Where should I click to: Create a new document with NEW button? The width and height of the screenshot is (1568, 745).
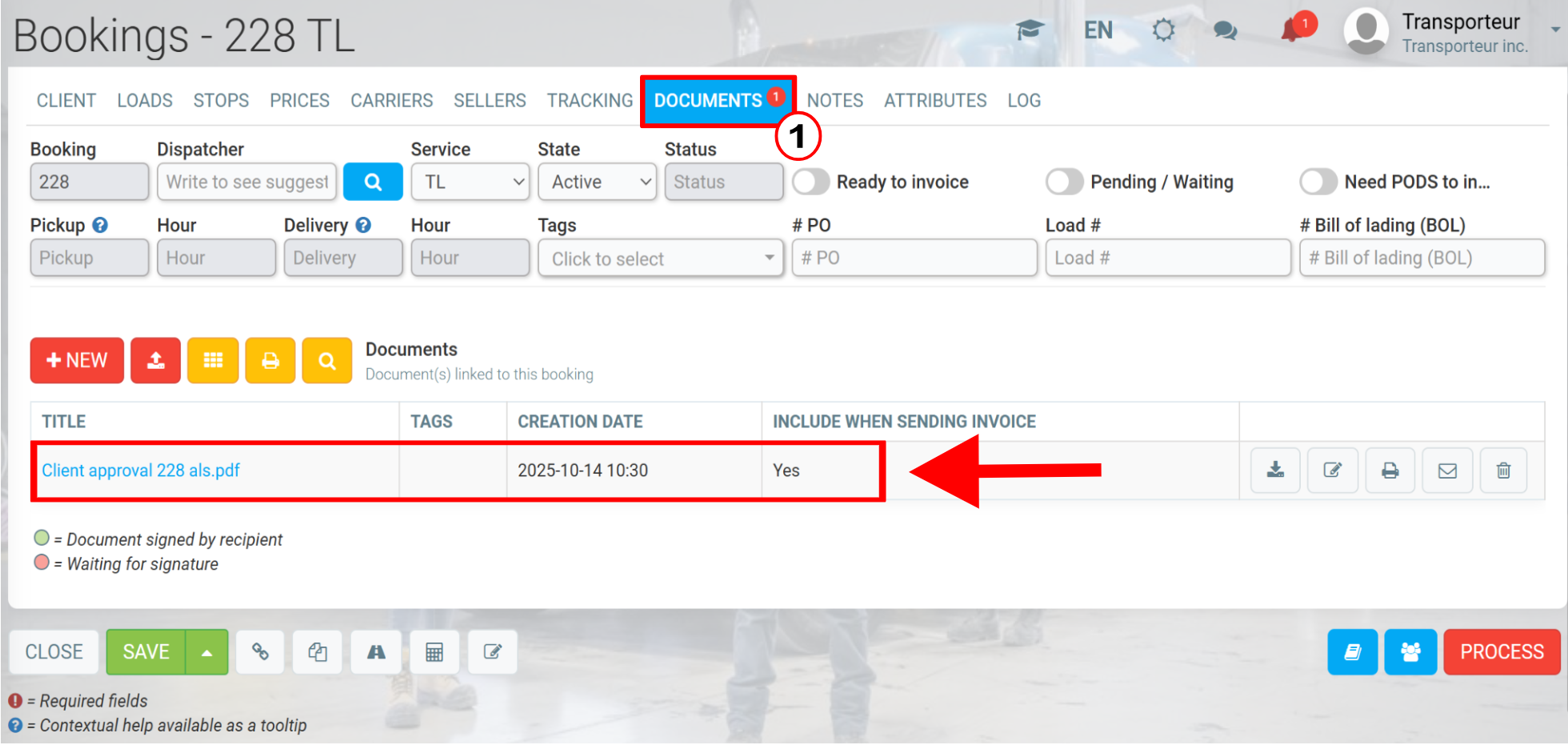click(78, 360)
